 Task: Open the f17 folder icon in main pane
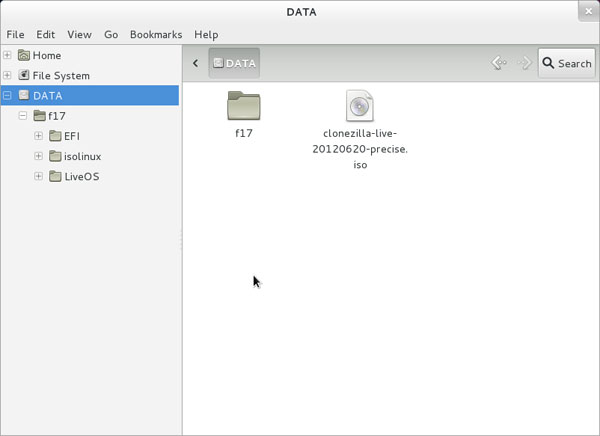[x=243, y=106]
